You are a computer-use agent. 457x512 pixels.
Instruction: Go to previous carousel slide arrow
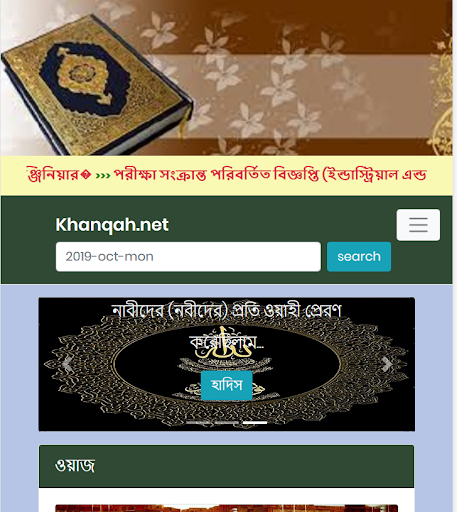67,364
